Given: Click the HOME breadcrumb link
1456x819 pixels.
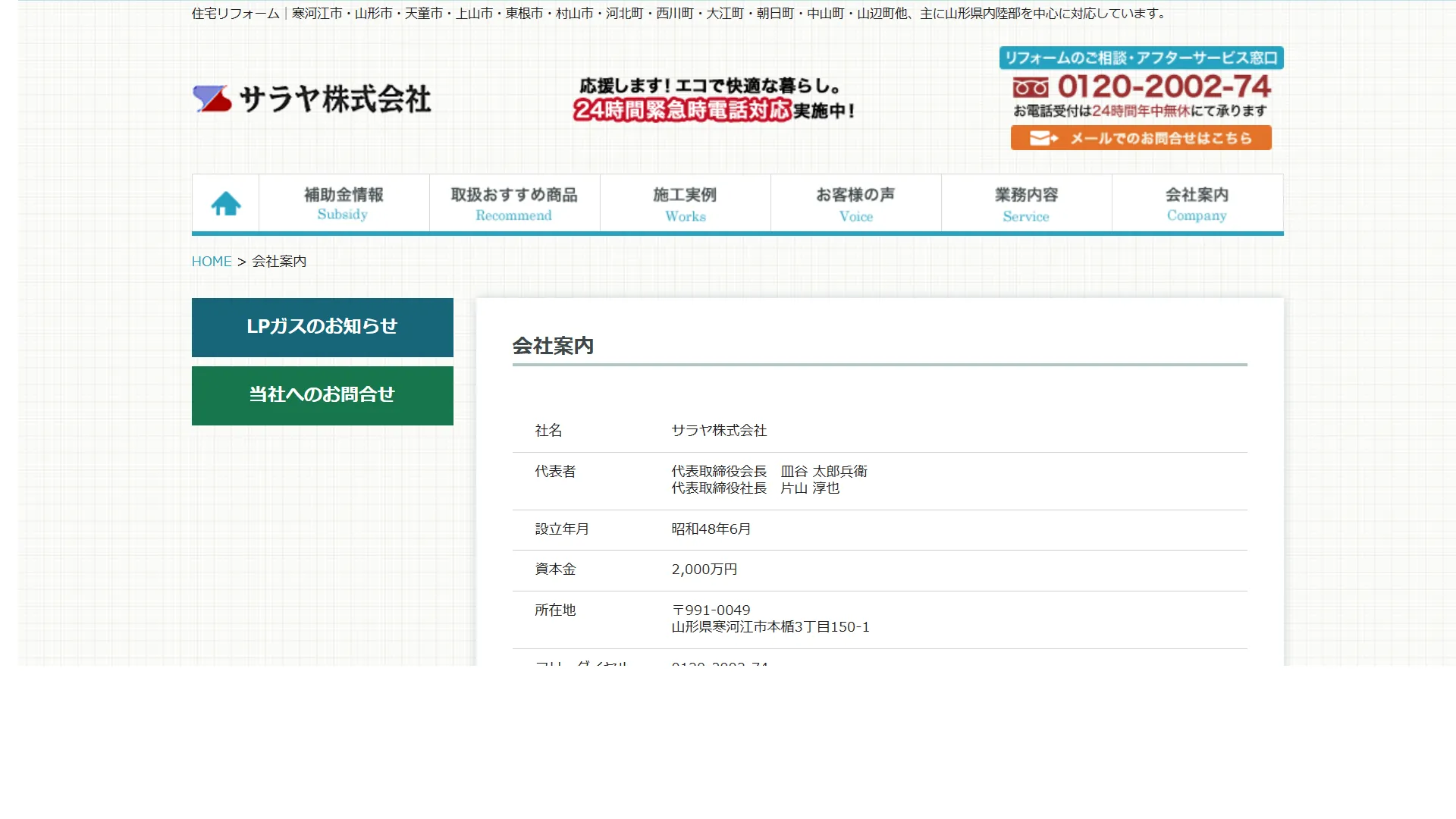Looking at the screenshot, I should point(212,262).
